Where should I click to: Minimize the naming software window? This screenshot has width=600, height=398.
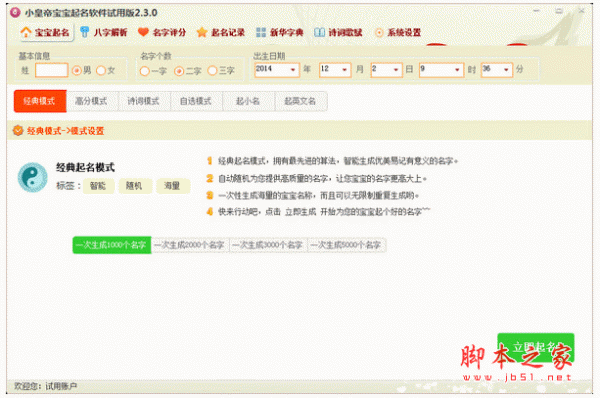point(536,11)
